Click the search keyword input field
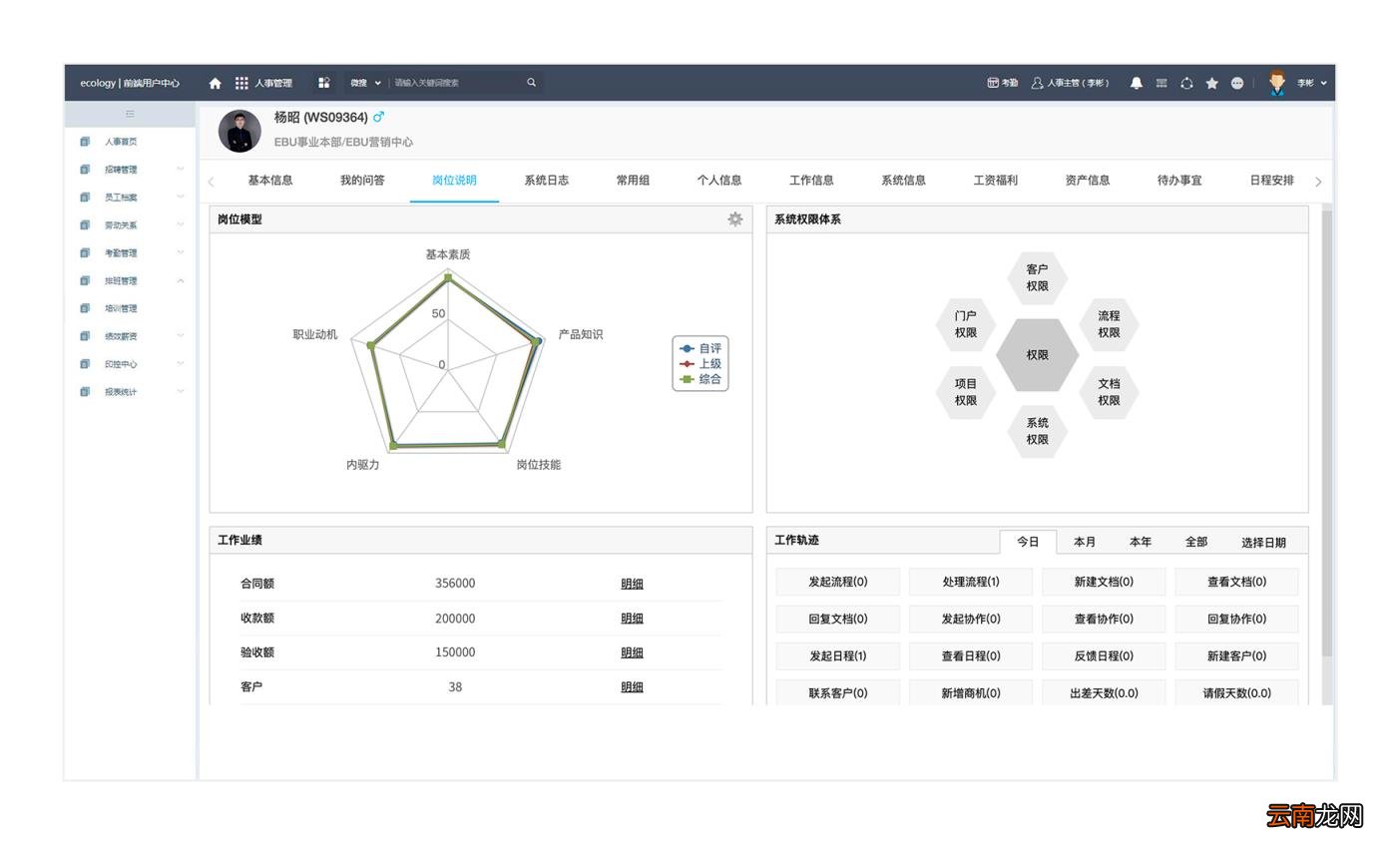1400x844 pixels. click(454, 83)
